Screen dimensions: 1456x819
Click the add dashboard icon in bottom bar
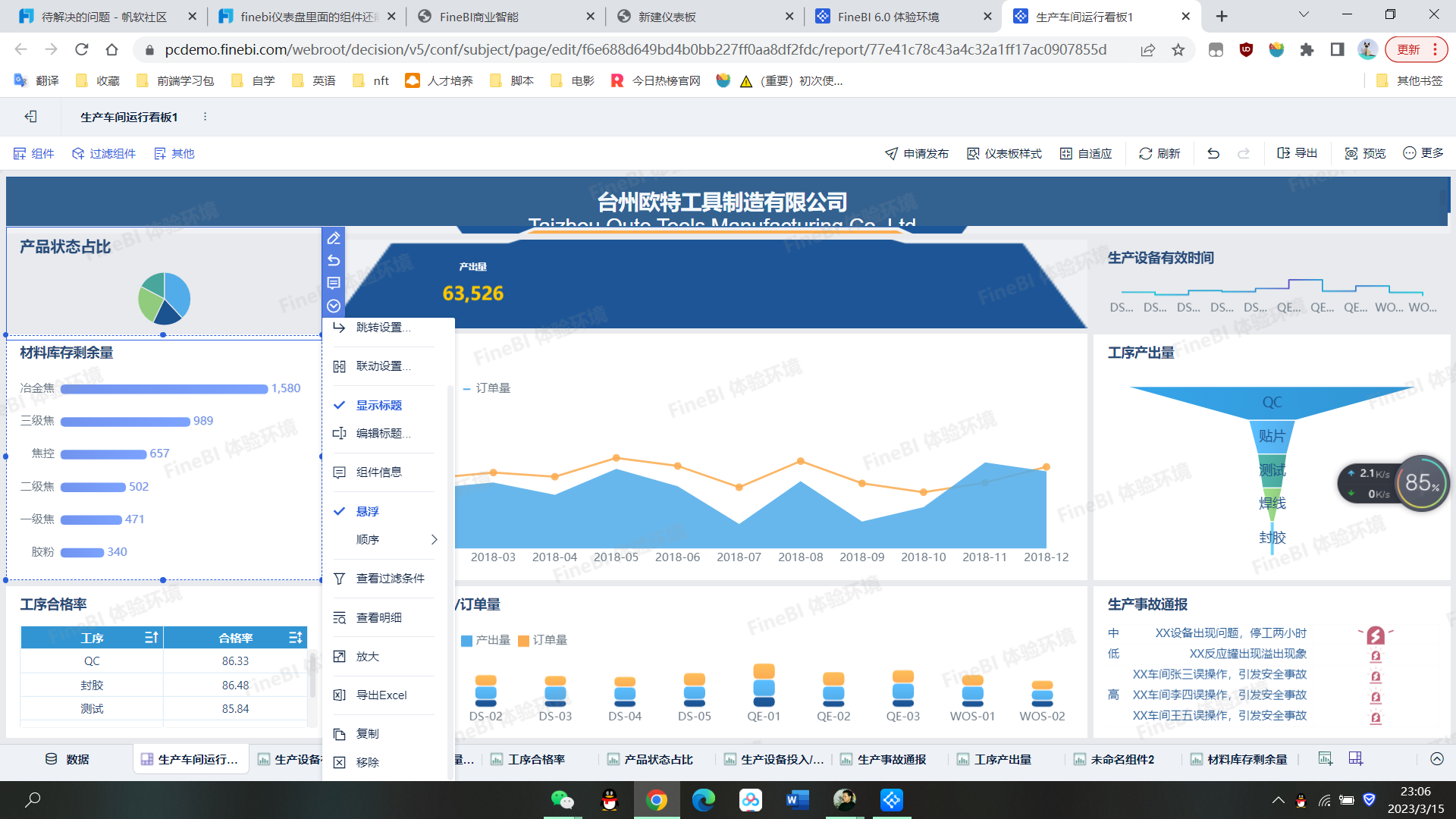pyautogui.click(x=1356, y=758)
